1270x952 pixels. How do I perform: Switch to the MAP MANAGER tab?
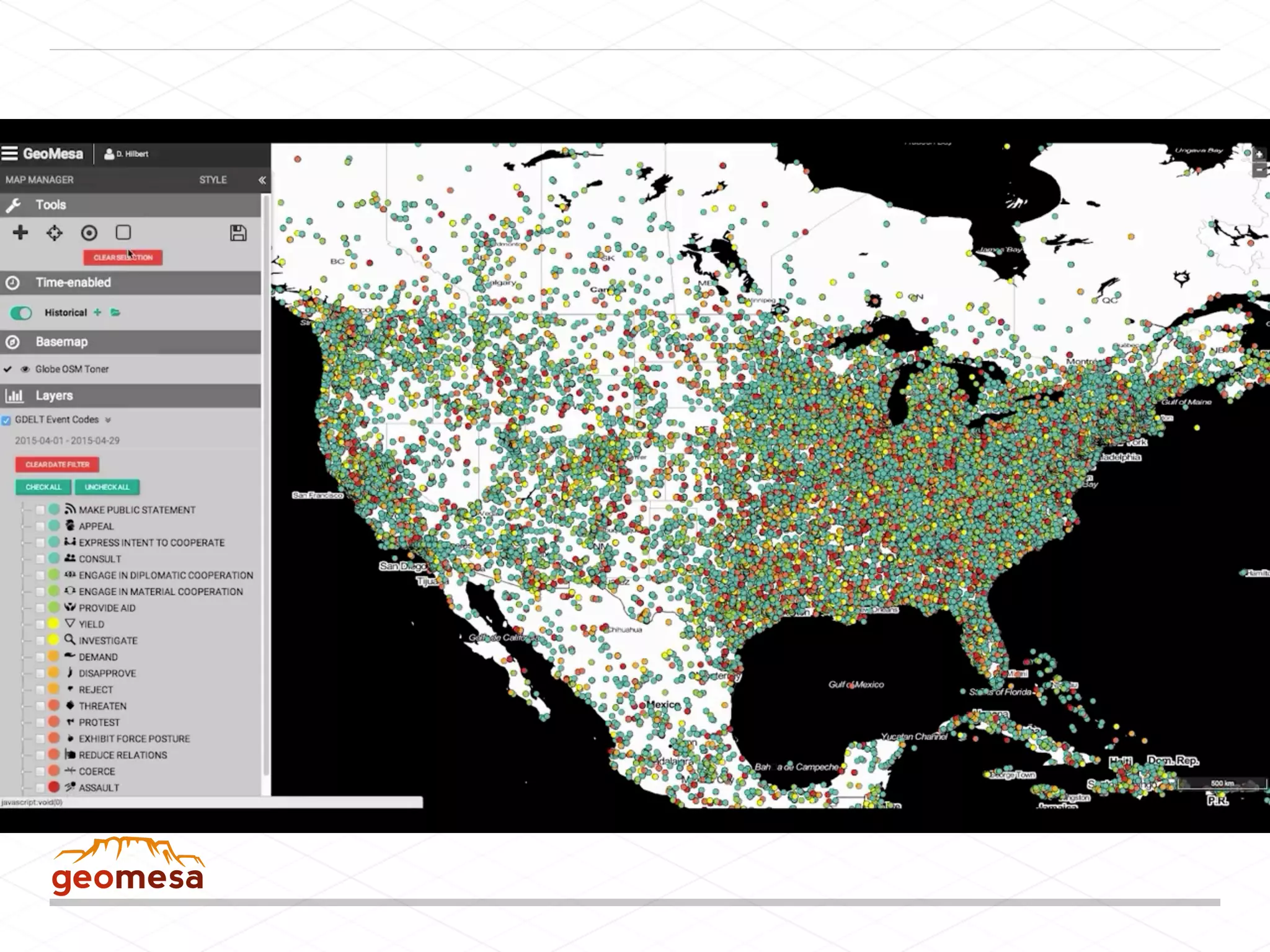[40, 180]
